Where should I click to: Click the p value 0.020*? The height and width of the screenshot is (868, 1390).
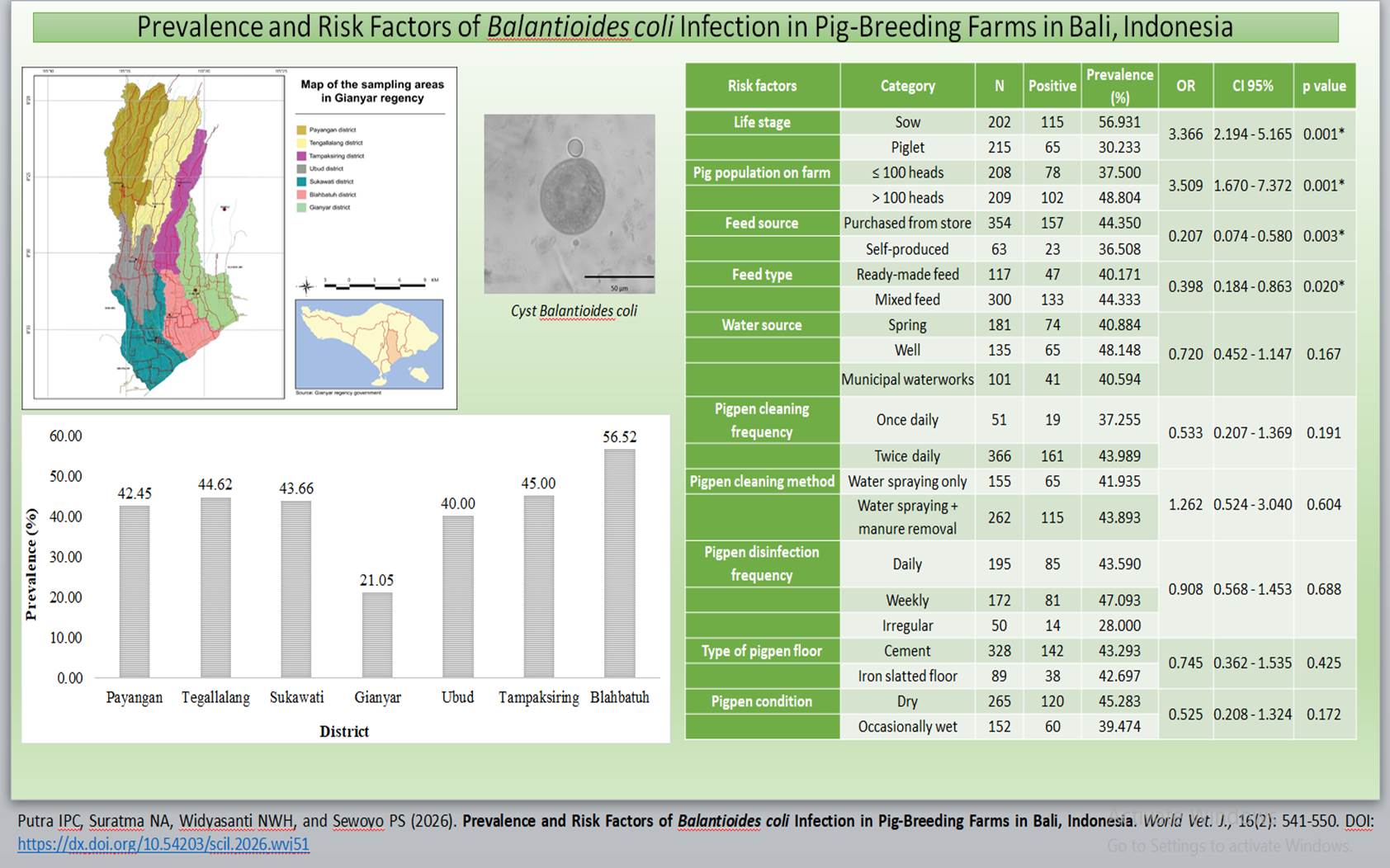[x=1324, y=286]
